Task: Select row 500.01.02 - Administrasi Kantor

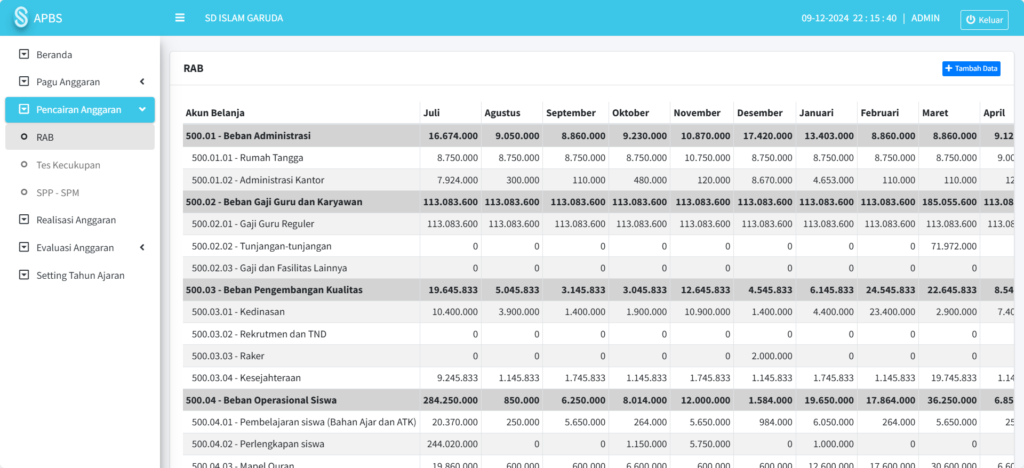Action: point(600,179)
